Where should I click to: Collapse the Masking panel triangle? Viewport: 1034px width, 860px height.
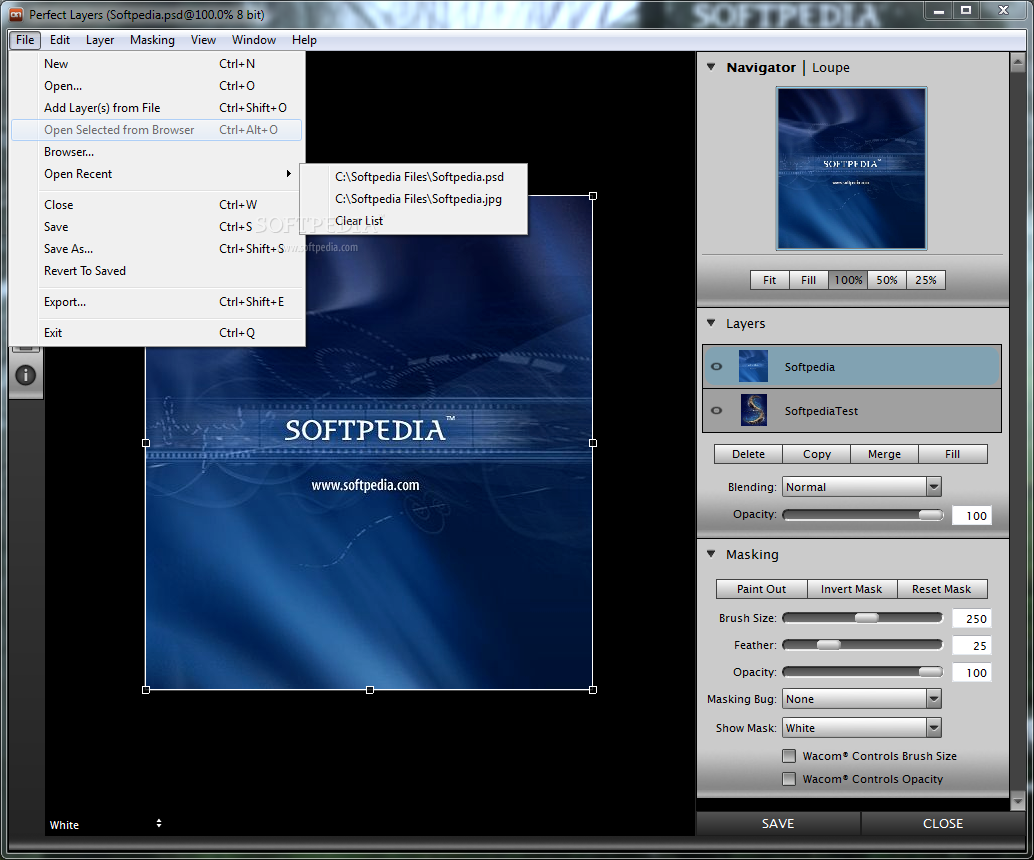[711, 553]
